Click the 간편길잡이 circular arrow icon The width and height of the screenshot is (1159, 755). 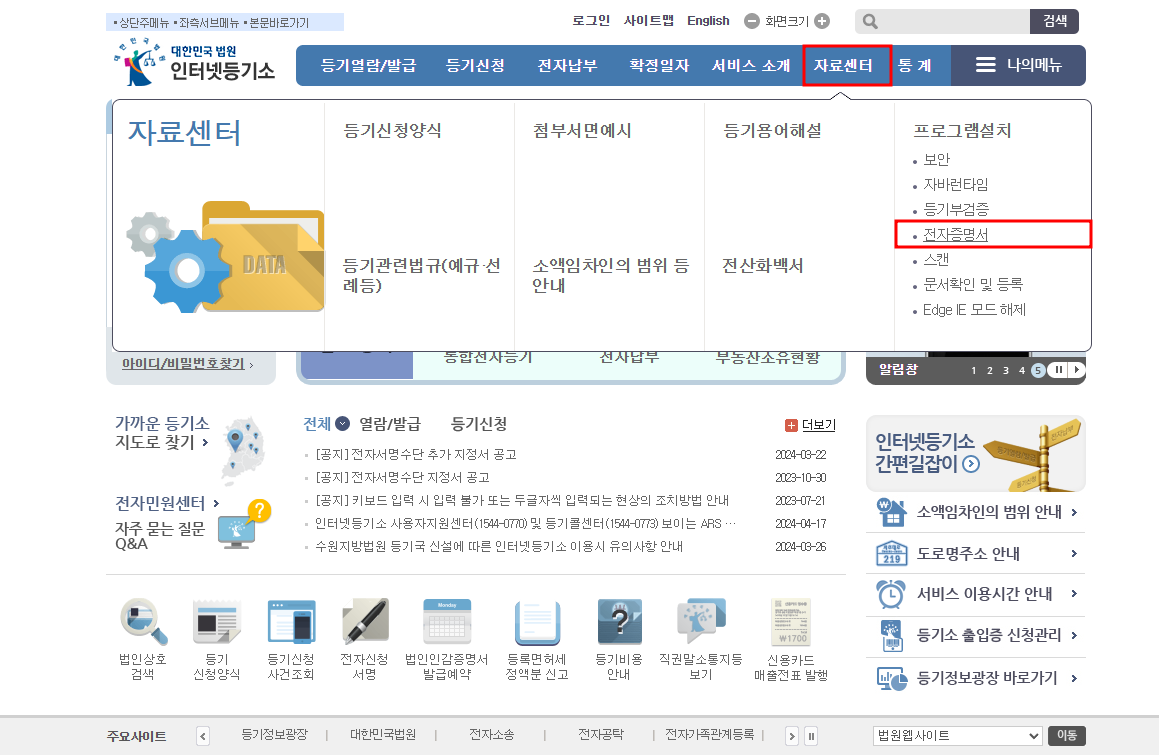point(971,464)
